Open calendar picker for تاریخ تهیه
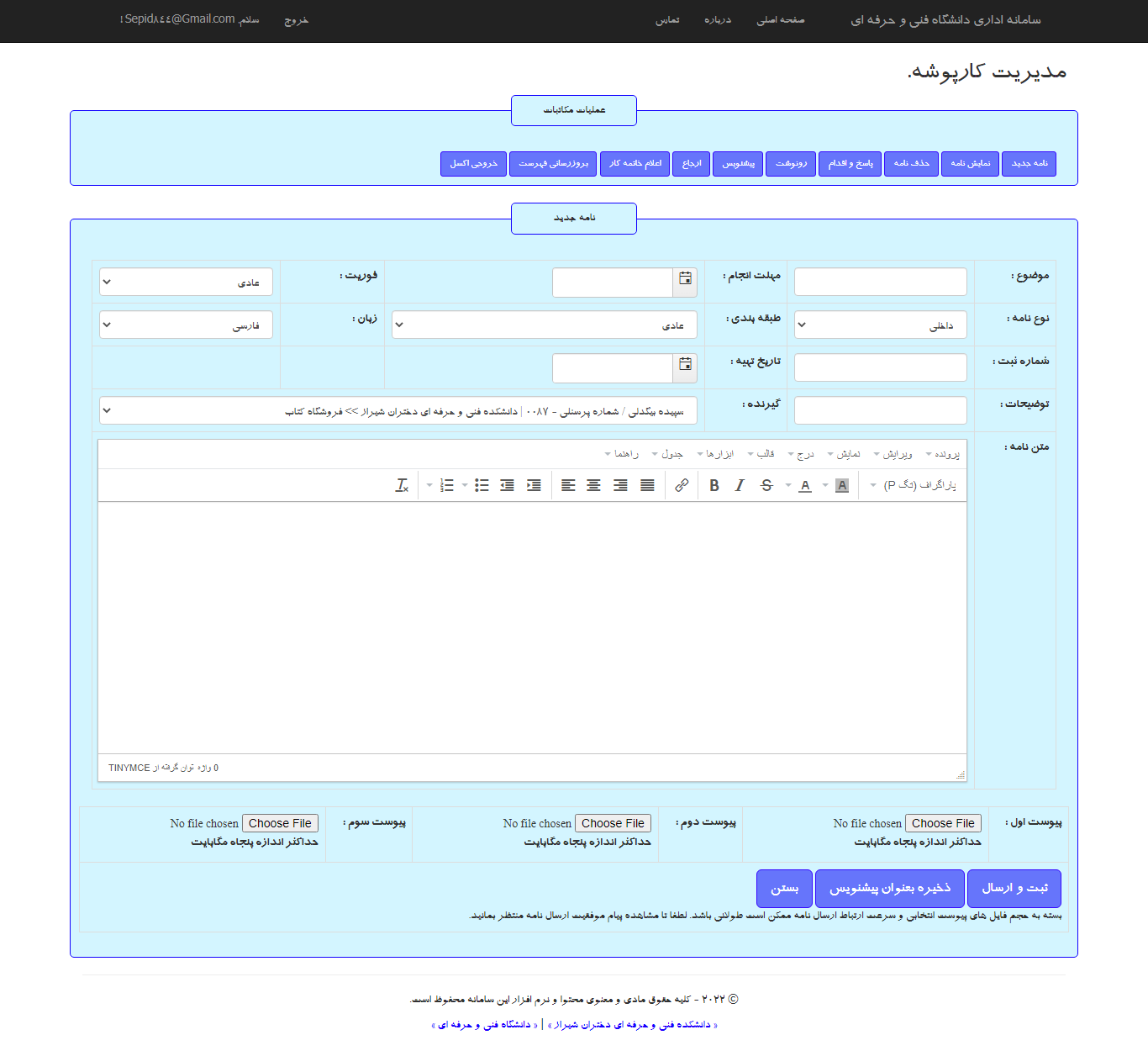 coord(685,367)
